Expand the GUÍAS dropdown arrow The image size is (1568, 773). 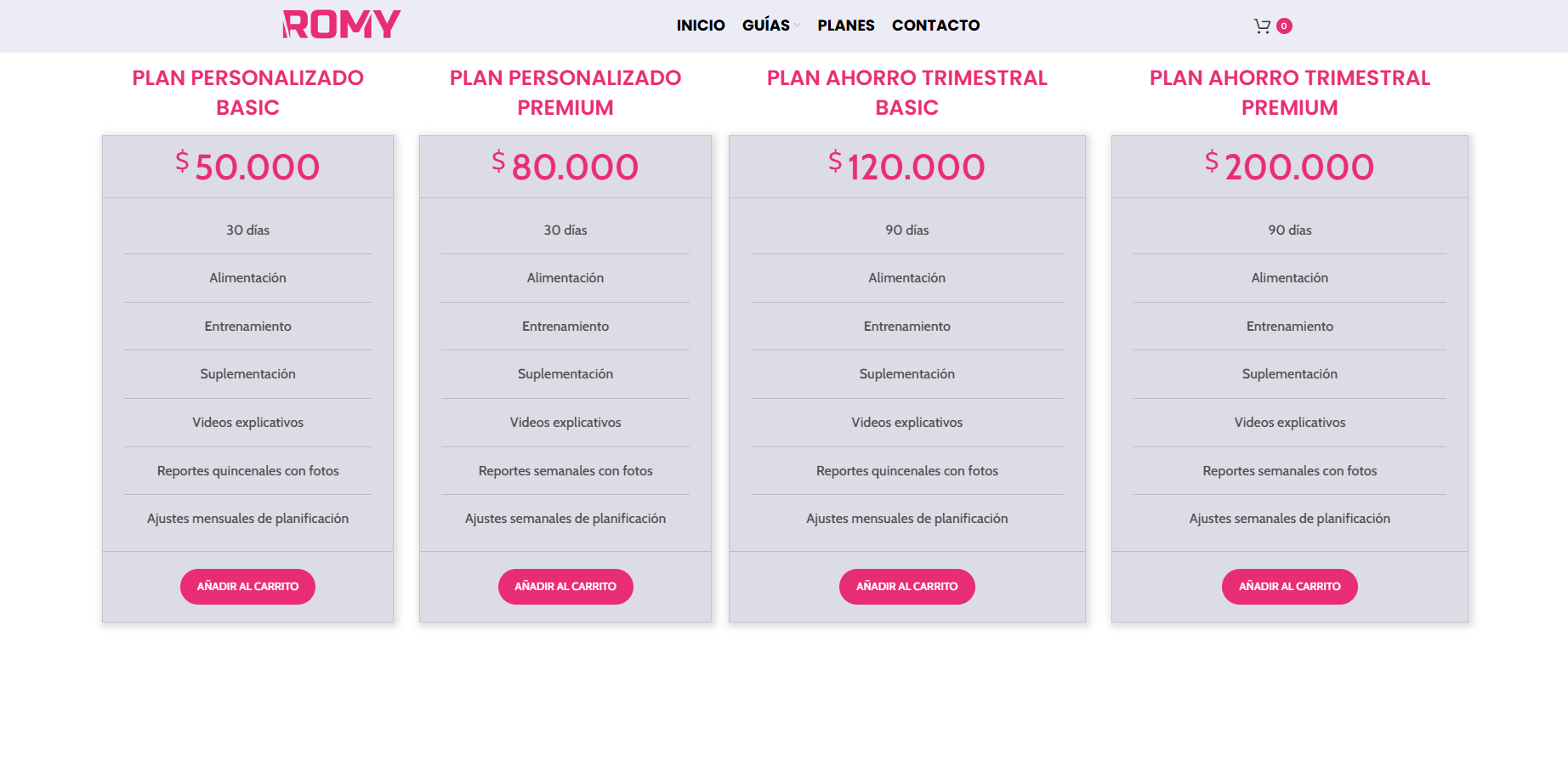point(797,26)
